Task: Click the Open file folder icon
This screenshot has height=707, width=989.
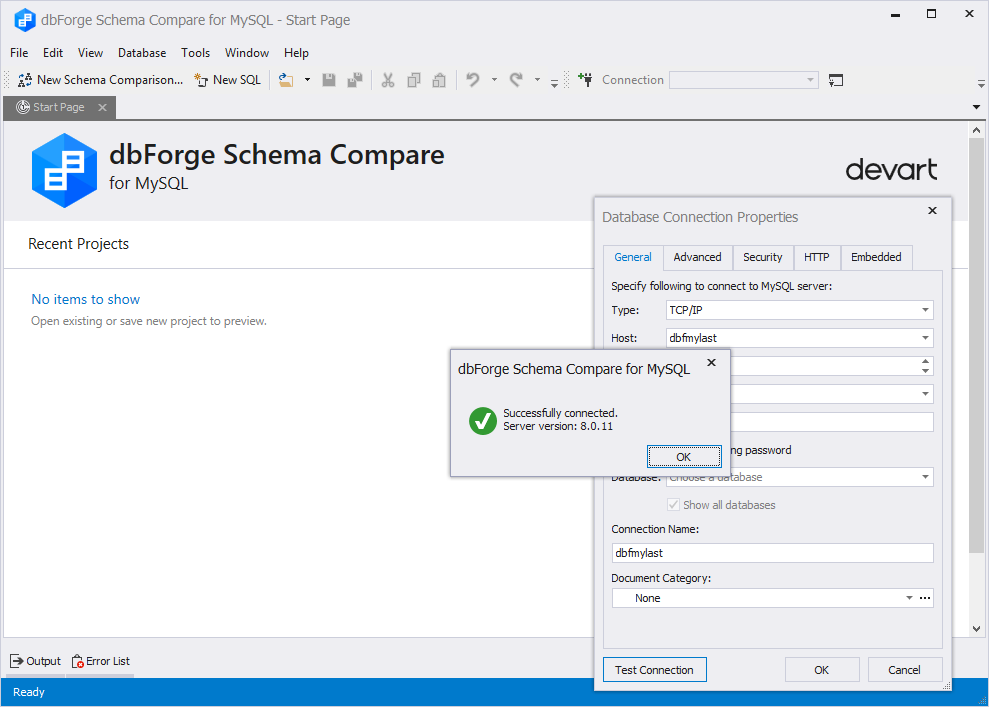Action: 286,80
